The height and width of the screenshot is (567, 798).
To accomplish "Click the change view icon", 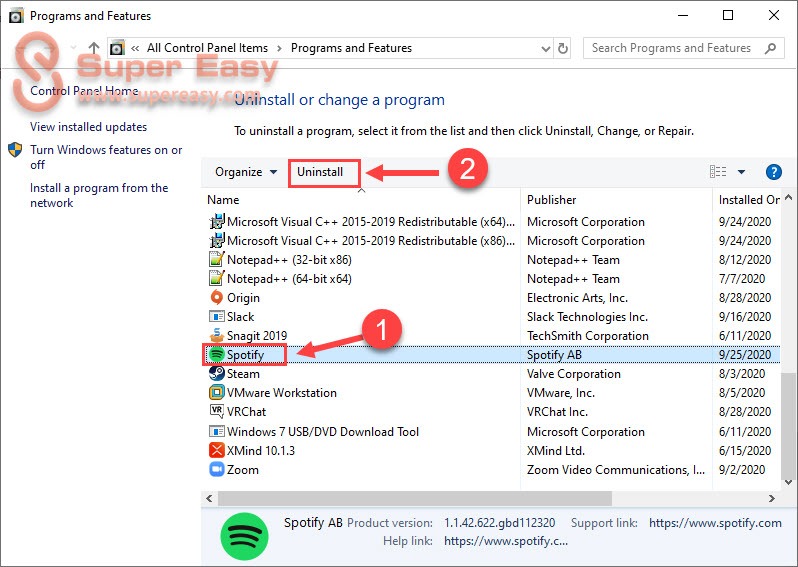I will pos(718,172).
